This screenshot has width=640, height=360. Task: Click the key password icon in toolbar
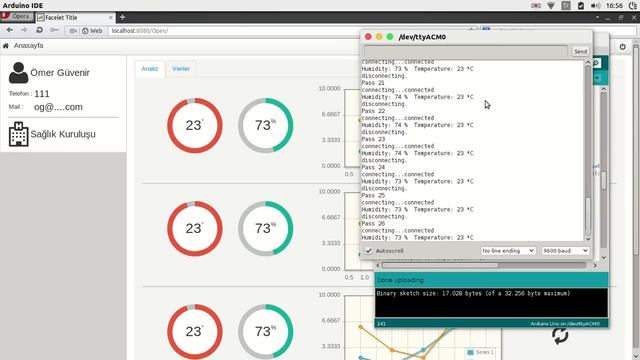pos(54,30)
